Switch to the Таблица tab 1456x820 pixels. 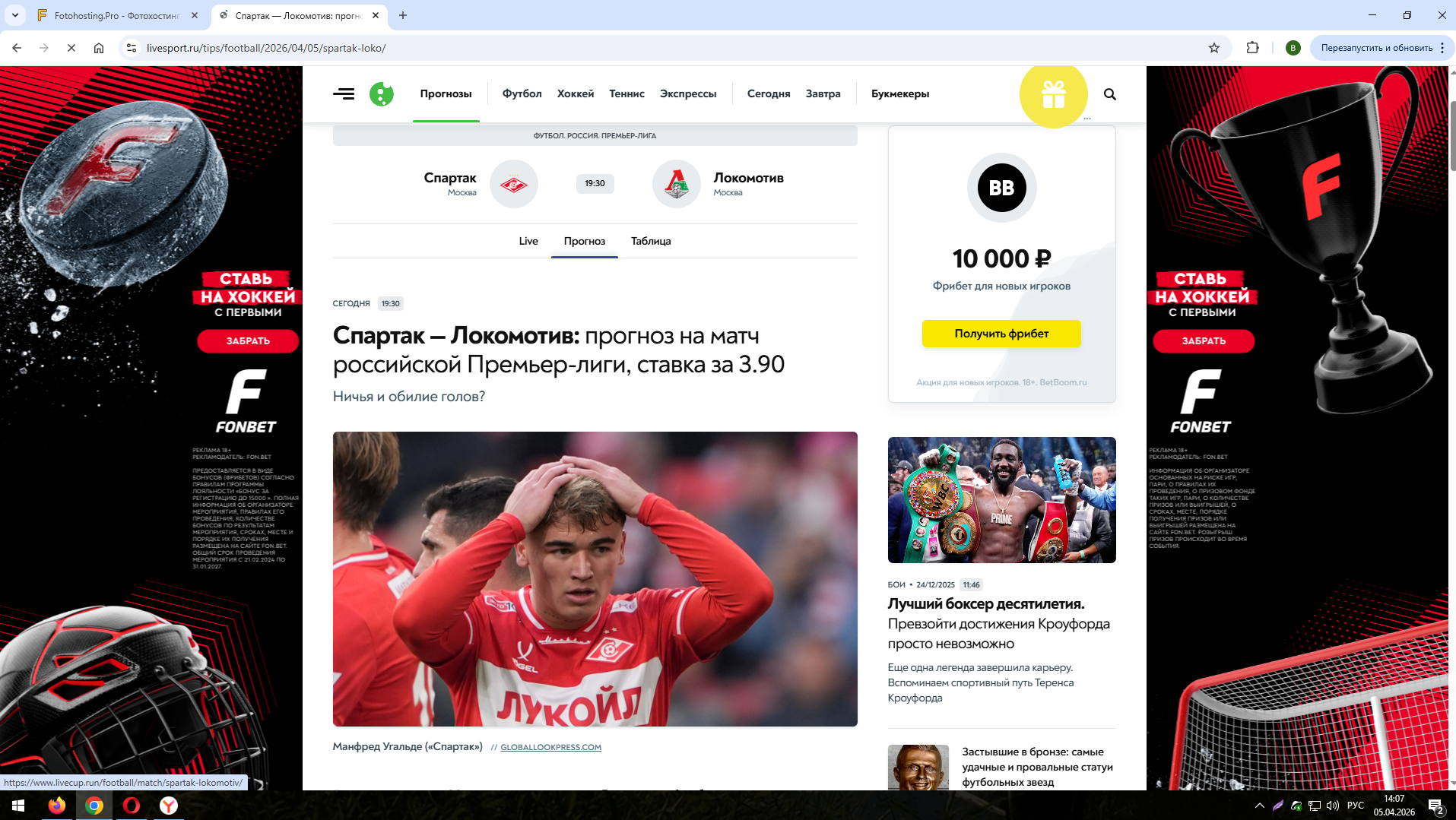651,241
